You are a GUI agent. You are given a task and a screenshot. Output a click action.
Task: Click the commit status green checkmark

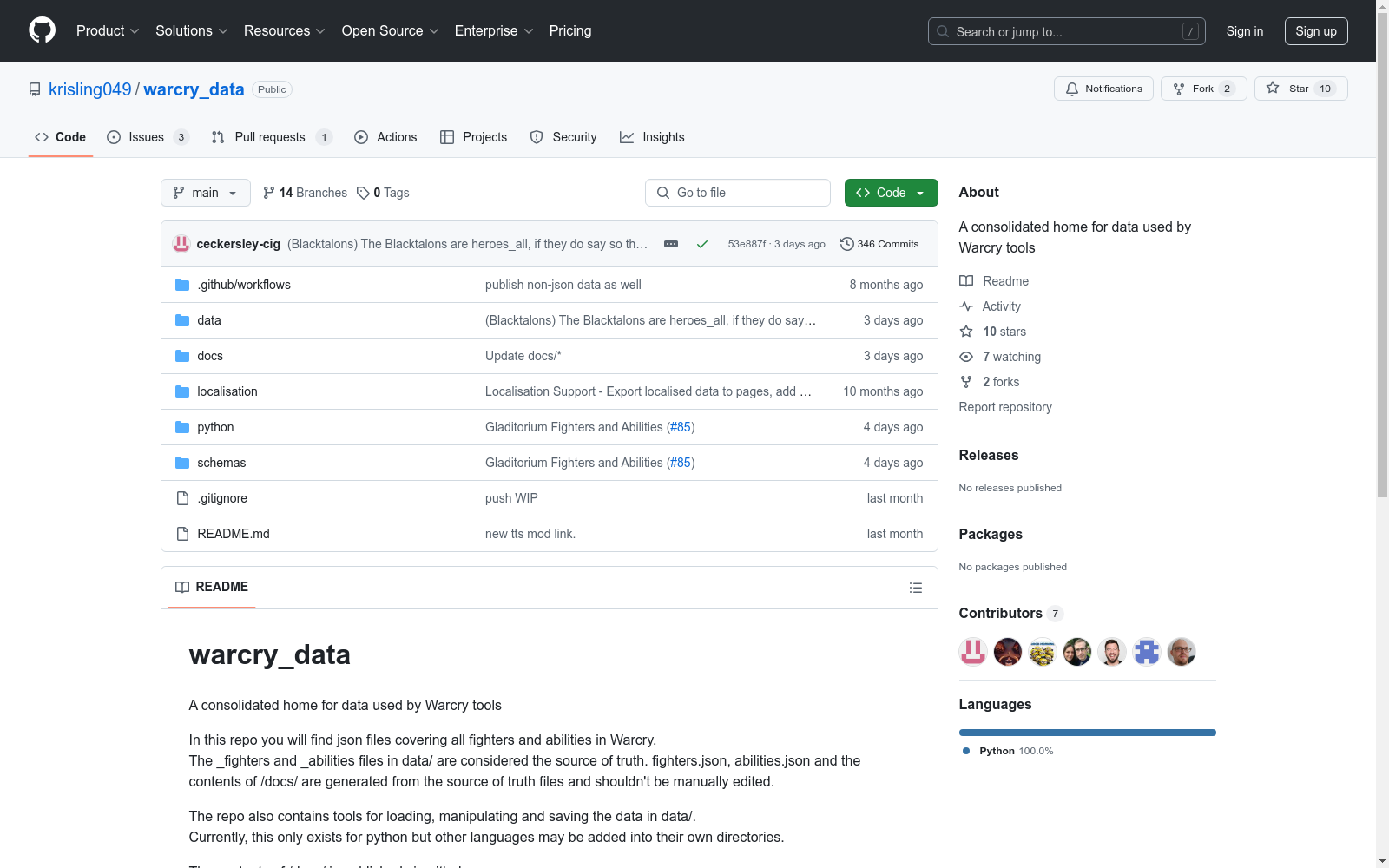702,244
